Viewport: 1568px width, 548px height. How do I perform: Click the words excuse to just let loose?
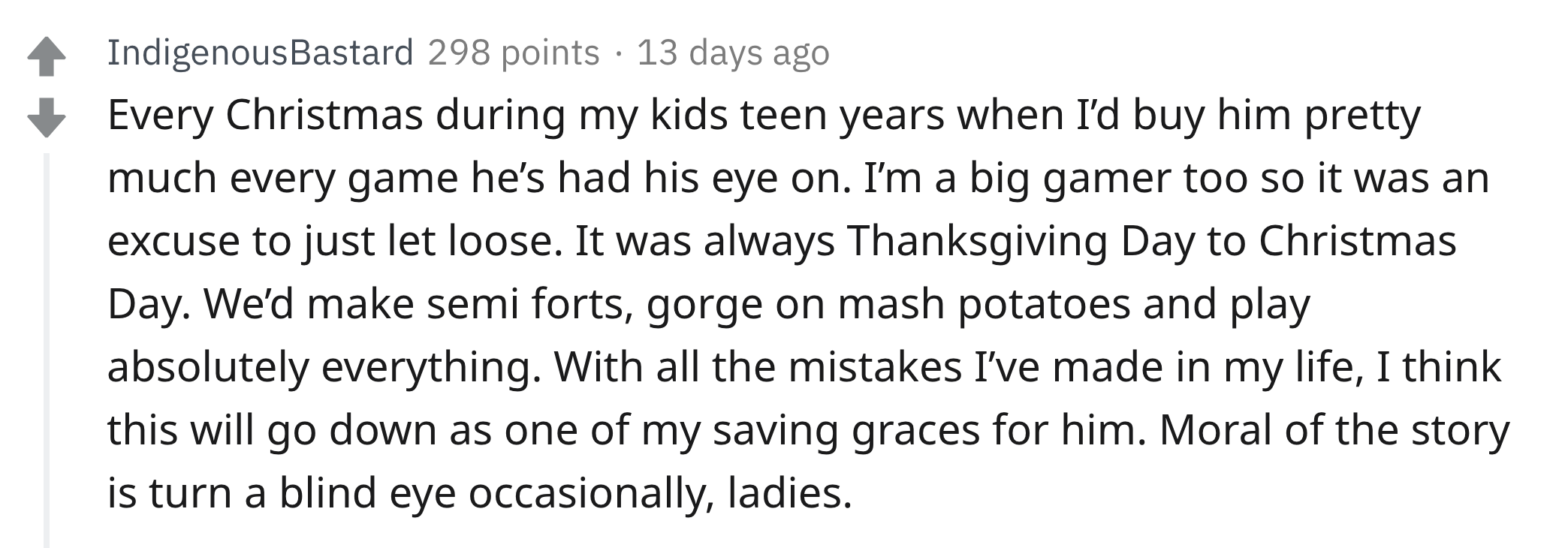[x=335, y=242]
